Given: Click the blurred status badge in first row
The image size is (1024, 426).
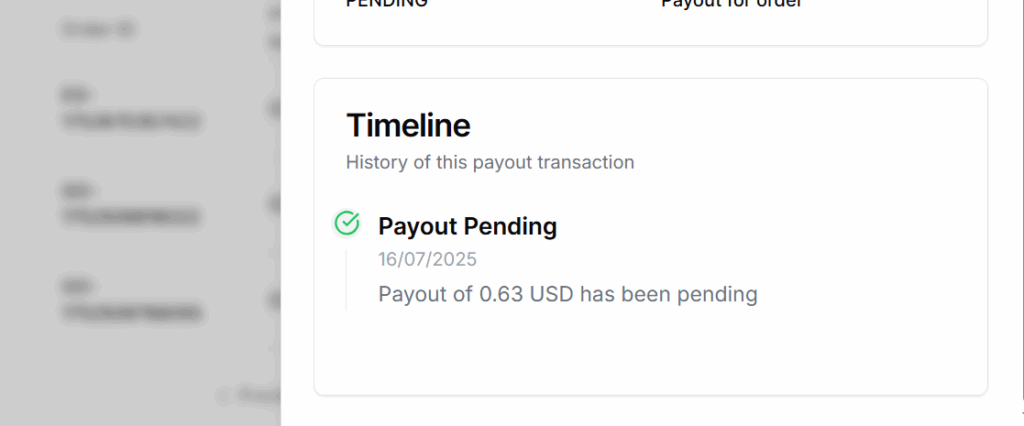Looking at the screenshot, I should pos(273,108).
